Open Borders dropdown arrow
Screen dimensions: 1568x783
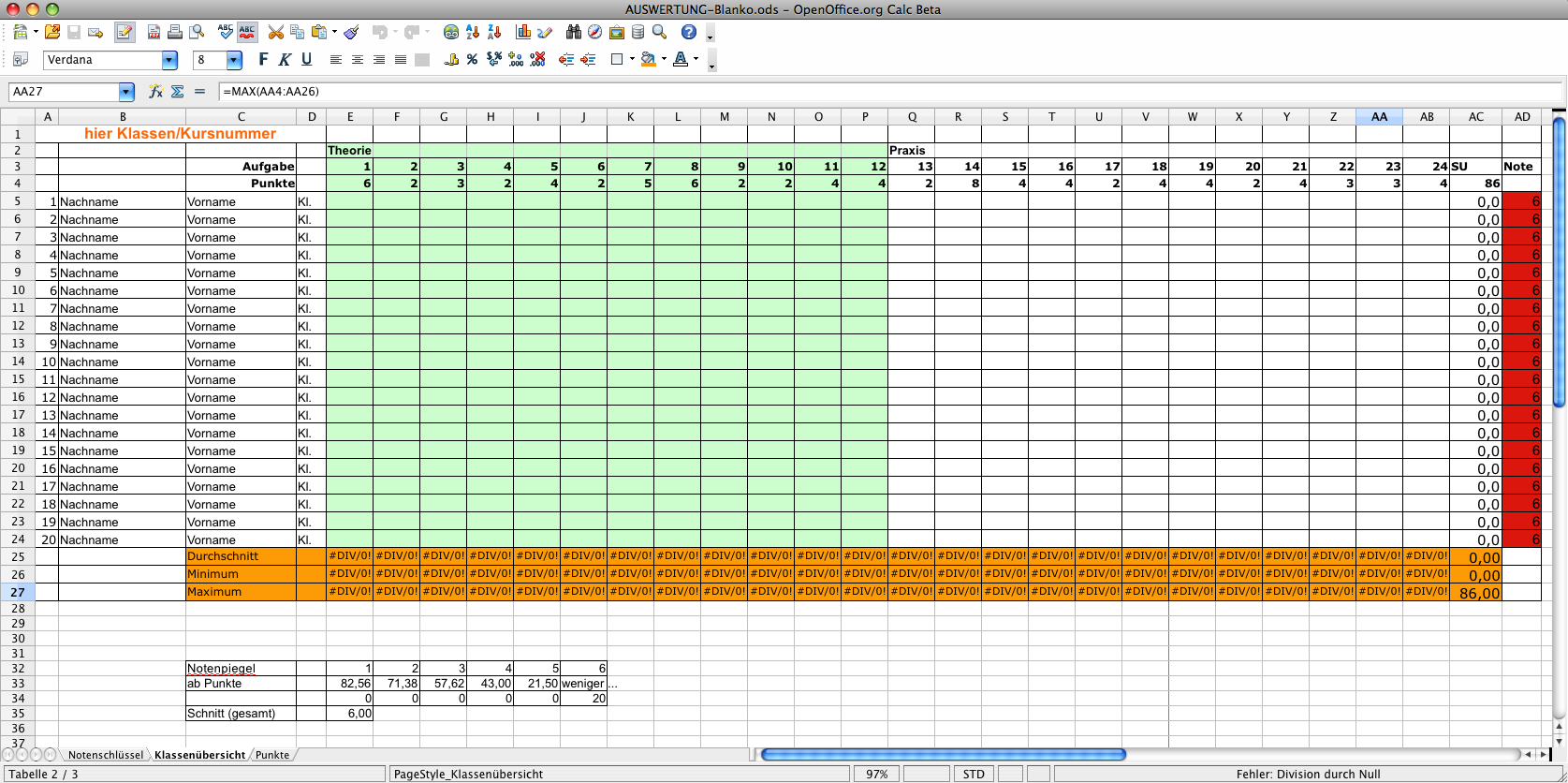click(x=632, y=59)
